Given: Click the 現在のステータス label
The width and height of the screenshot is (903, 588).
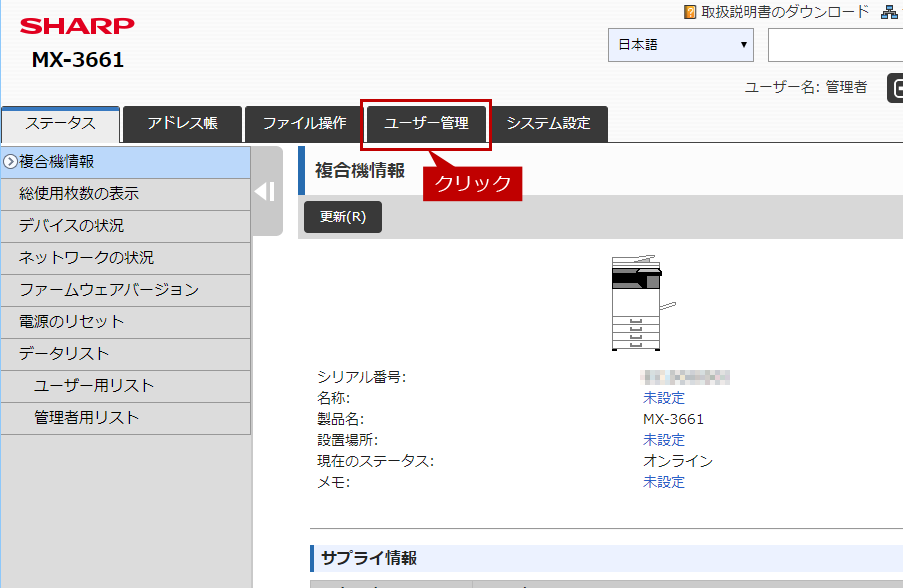Looking at the screenshot, I should (x=375, y=461).
